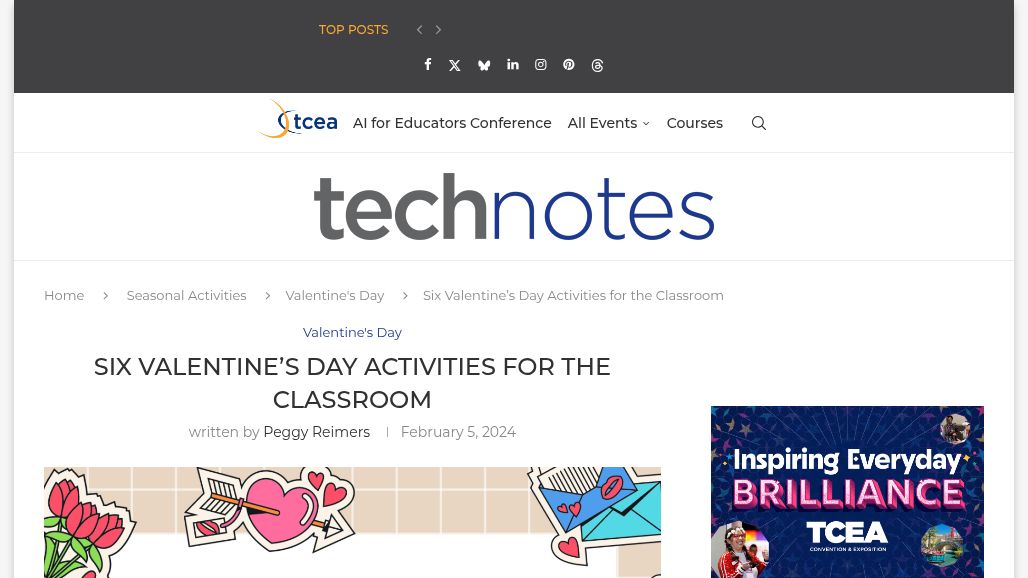Image resolution: width=1028 pixels, height=578 pixels.
Task: Click the TCEA logo
Action: coord(297,120)
